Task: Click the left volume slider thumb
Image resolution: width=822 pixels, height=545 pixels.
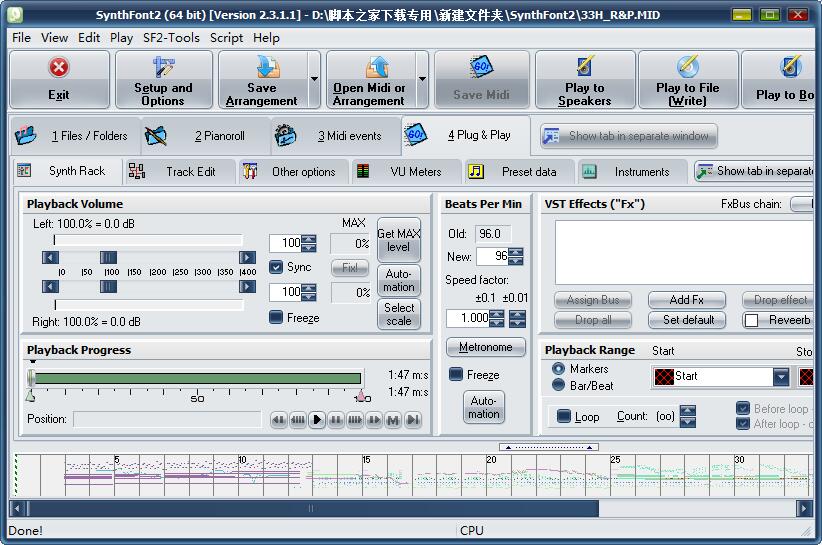Action: (109, 257)
